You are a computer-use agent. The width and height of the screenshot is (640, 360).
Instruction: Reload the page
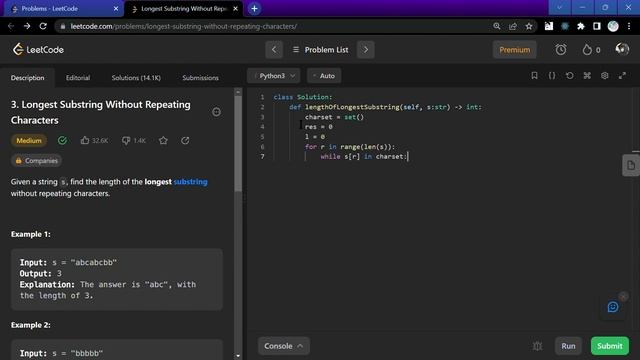[43, 26]
